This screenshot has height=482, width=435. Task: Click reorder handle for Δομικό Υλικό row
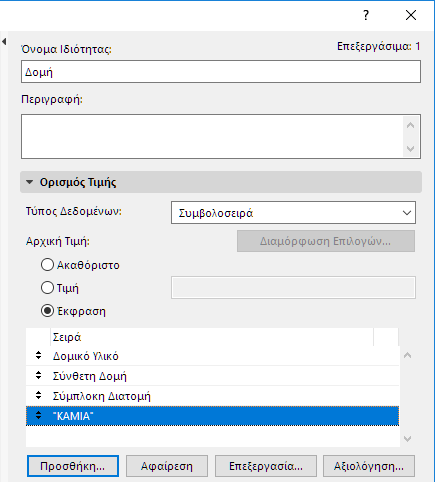(38, 356)
